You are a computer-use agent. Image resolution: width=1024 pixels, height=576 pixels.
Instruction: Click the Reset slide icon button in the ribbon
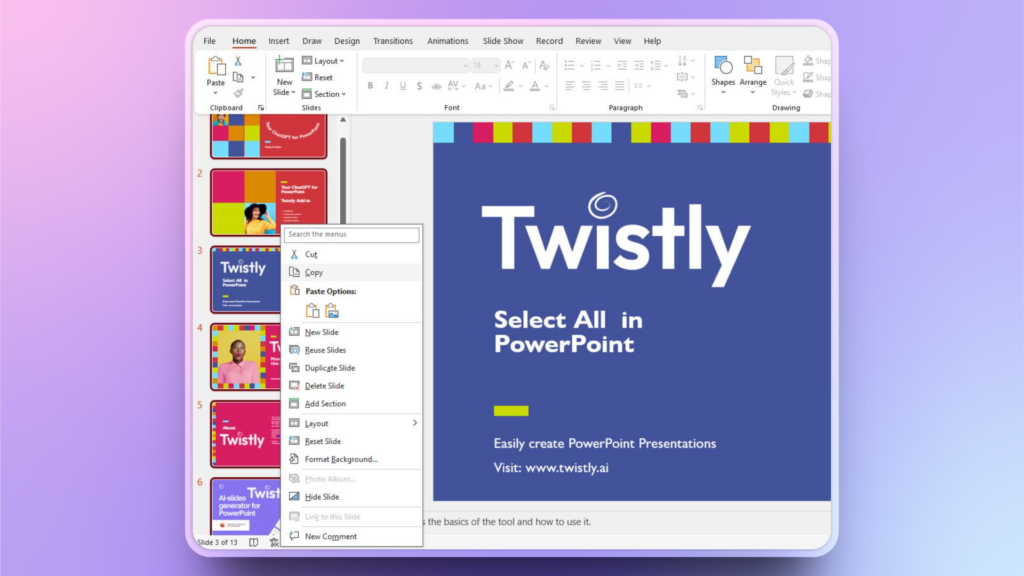[317, 77]
